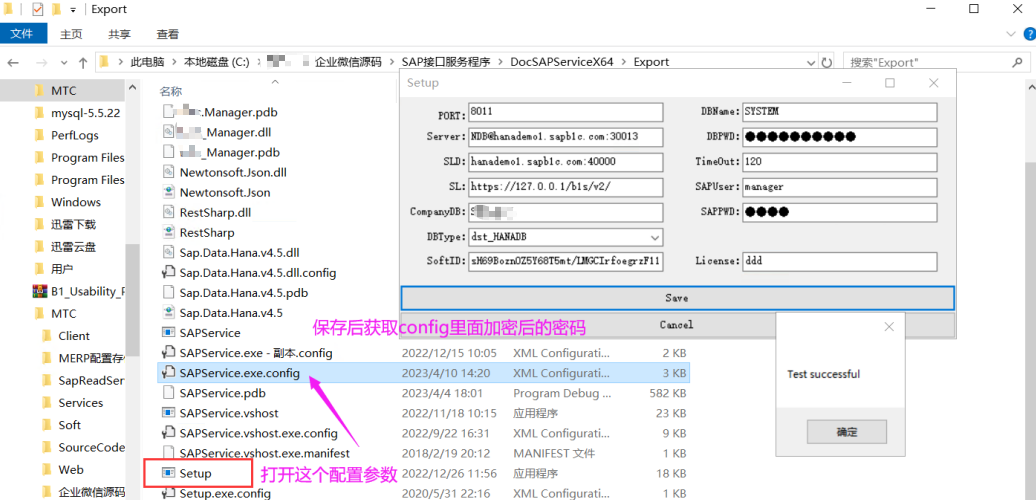The height and width of the screenshot is (500, 1036).
Task: Select Setup.exe.config file
Action: (x=225, y=493)
